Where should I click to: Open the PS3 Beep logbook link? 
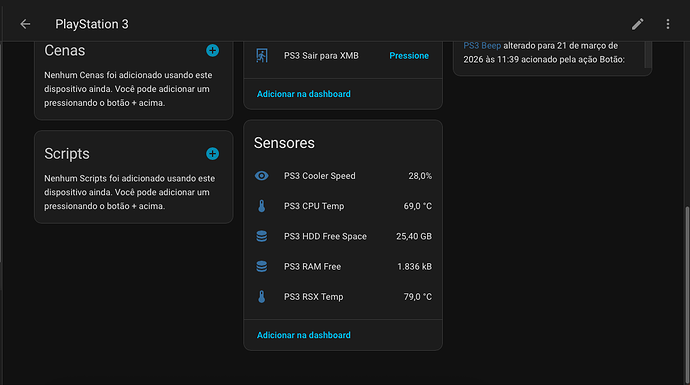(482, 46)
